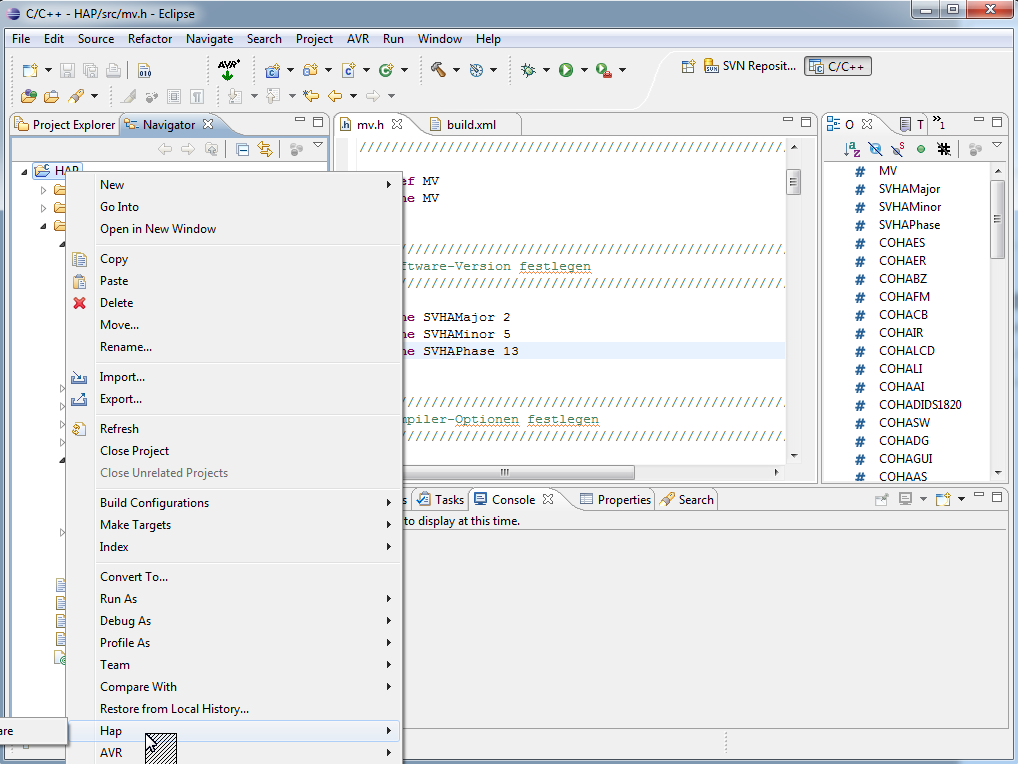Click the new source folder icon

(x=311, y=70)
